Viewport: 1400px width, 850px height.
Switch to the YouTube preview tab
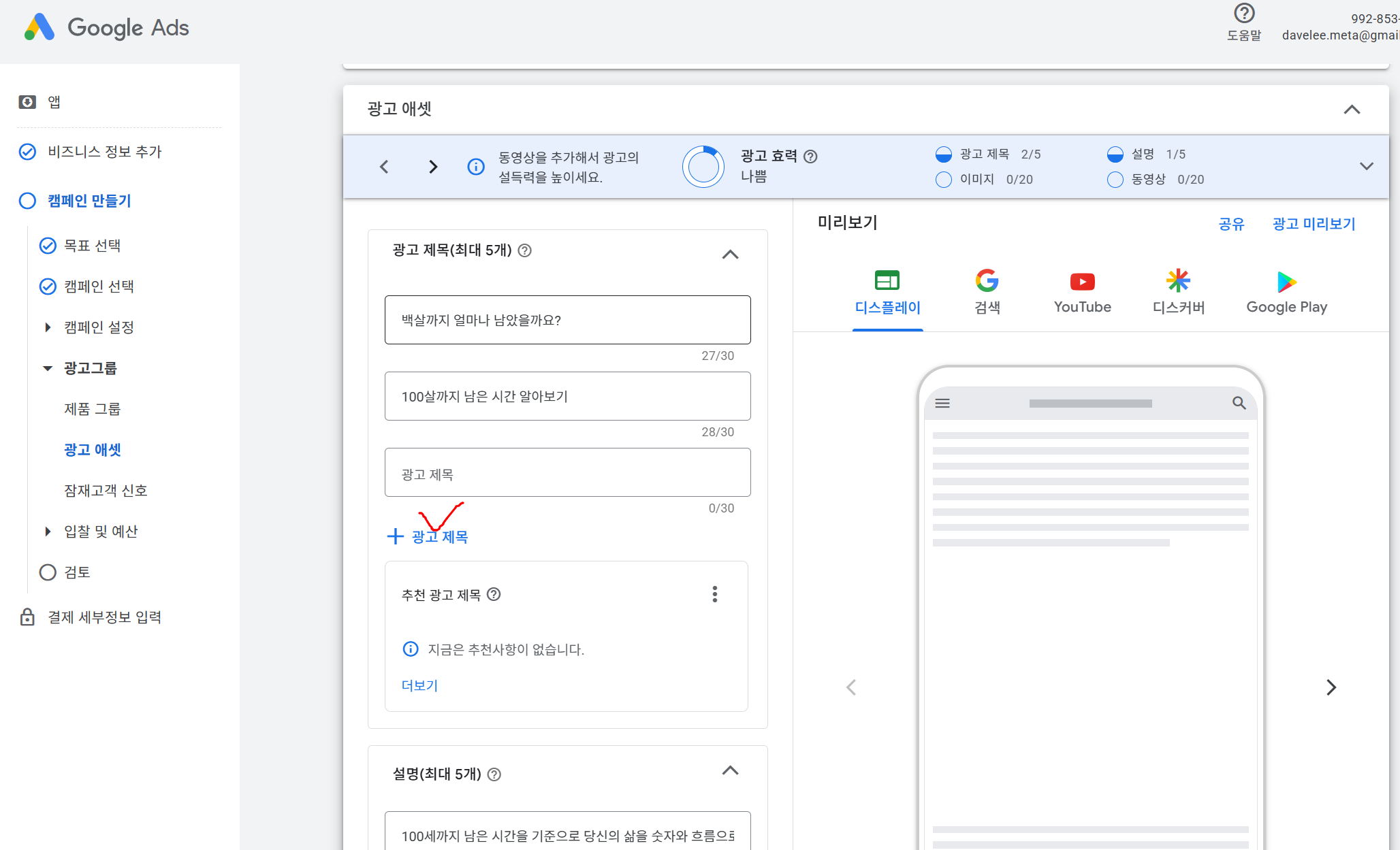(1082, 293)
